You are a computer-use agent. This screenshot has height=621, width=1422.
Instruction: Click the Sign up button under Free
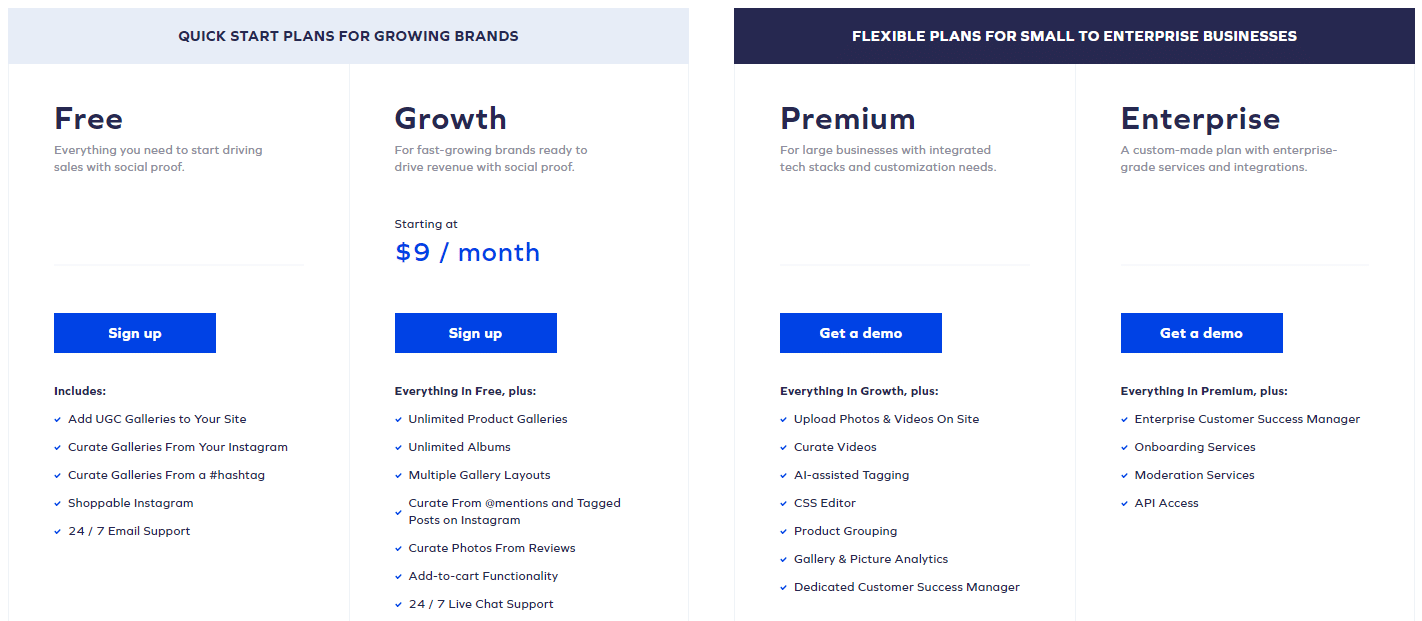135,333
